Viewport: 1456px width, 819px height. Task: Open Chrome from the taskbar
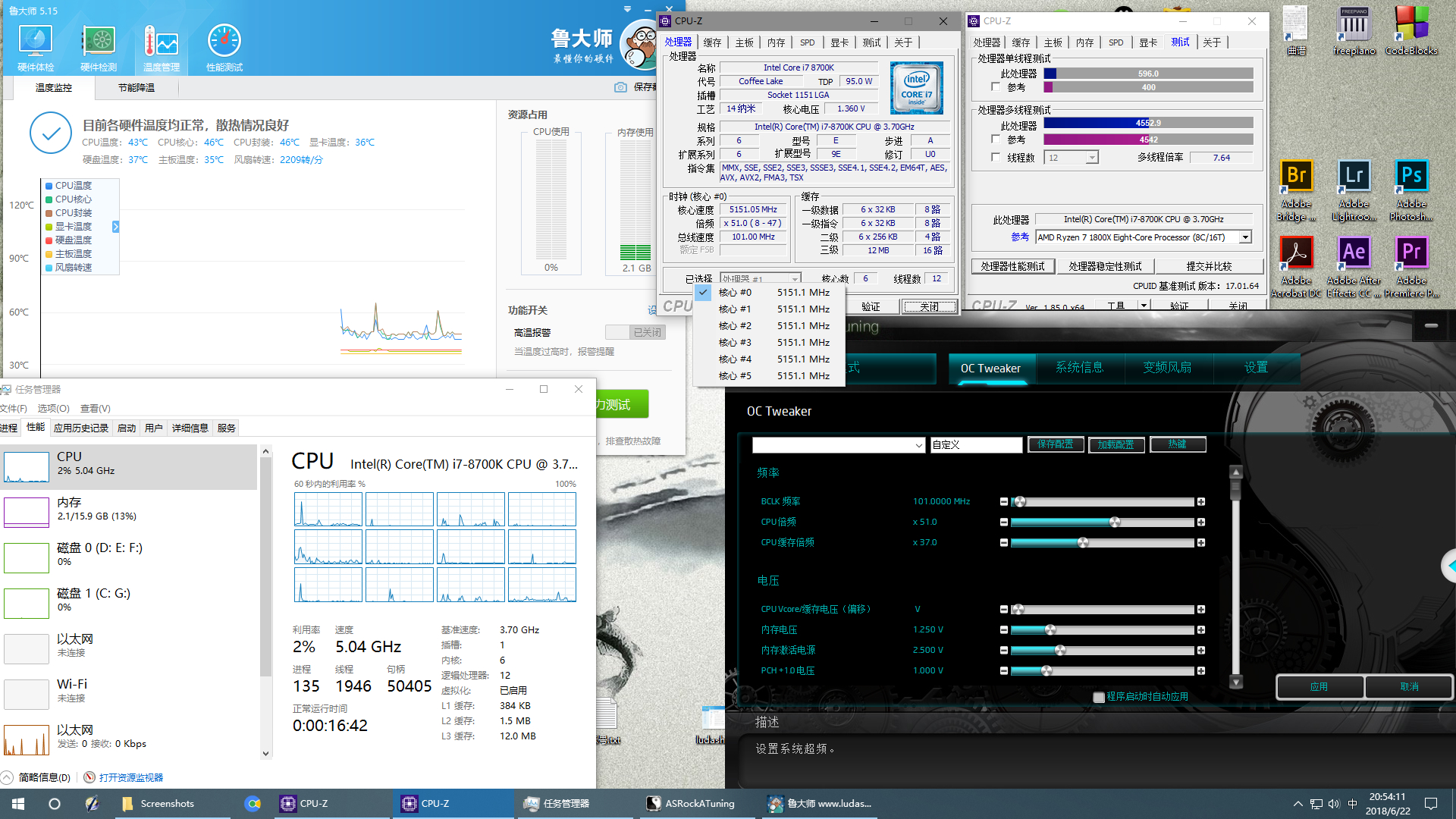click(x=253, y=804)
